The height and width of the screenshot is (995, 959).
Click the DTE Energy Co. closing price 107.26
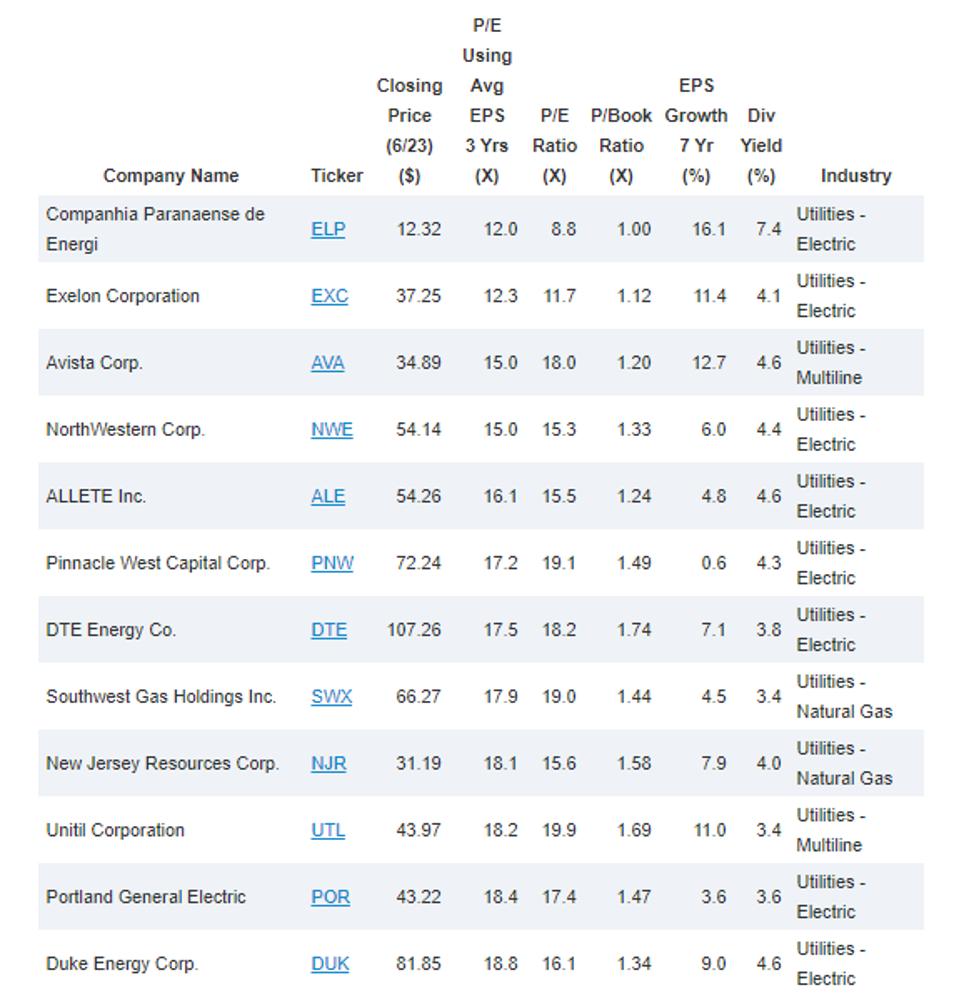tap(414, 630)
